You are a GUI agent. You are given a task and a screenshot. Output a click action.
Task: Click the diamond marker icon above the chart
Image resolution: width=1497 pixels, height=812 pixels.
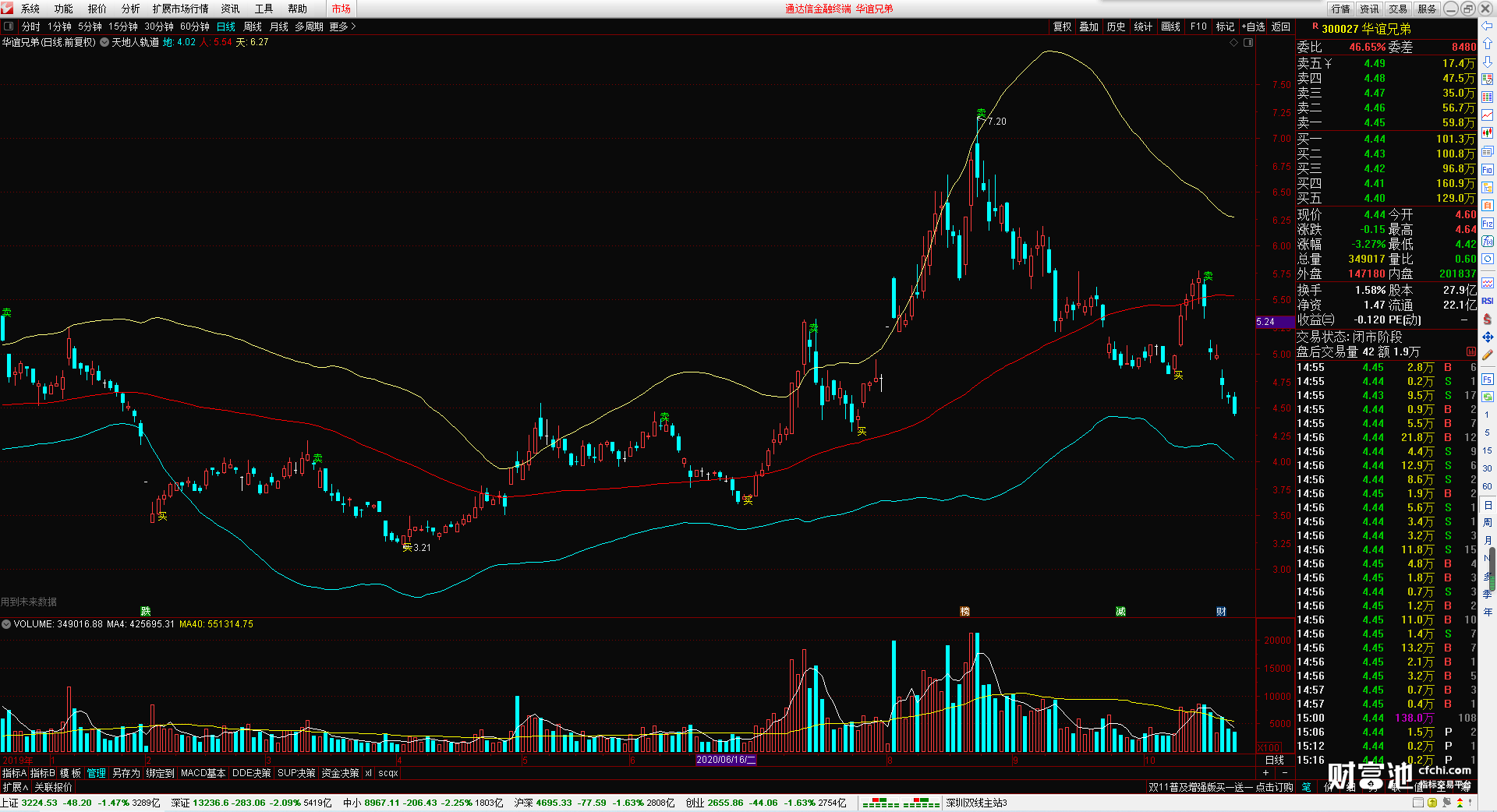1233,42
